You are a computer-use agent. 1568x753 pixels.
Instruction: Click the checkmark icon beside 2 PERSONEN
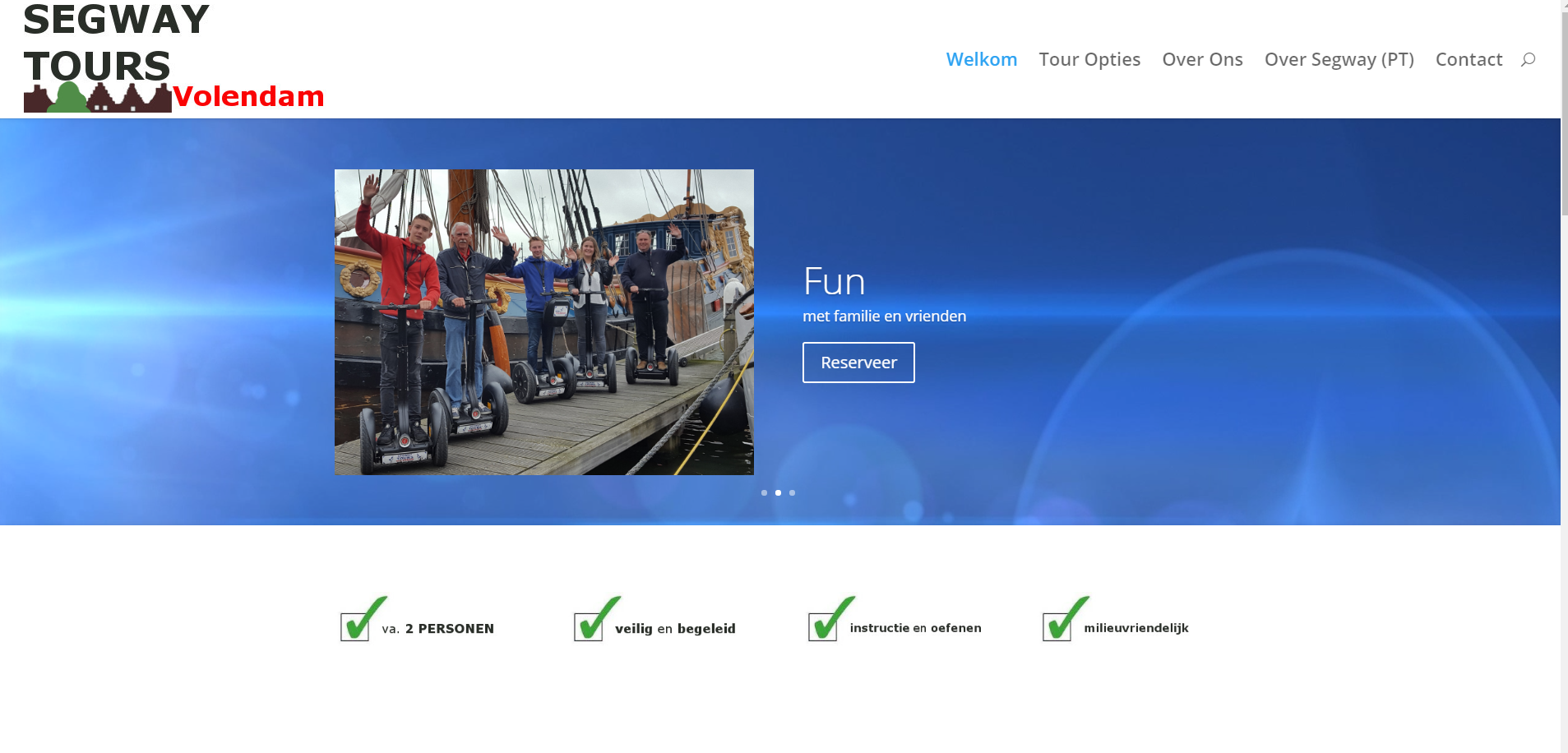coord(363,619)
